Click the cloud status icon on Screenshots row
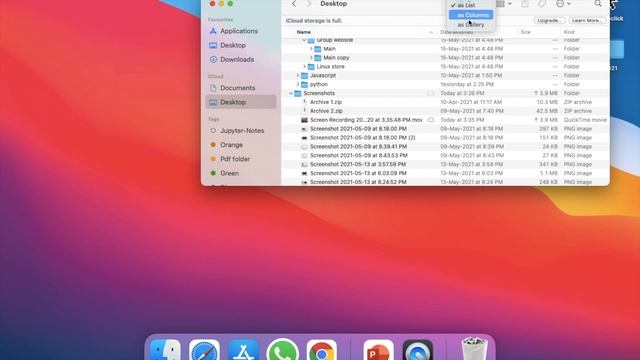 (431, 93)
